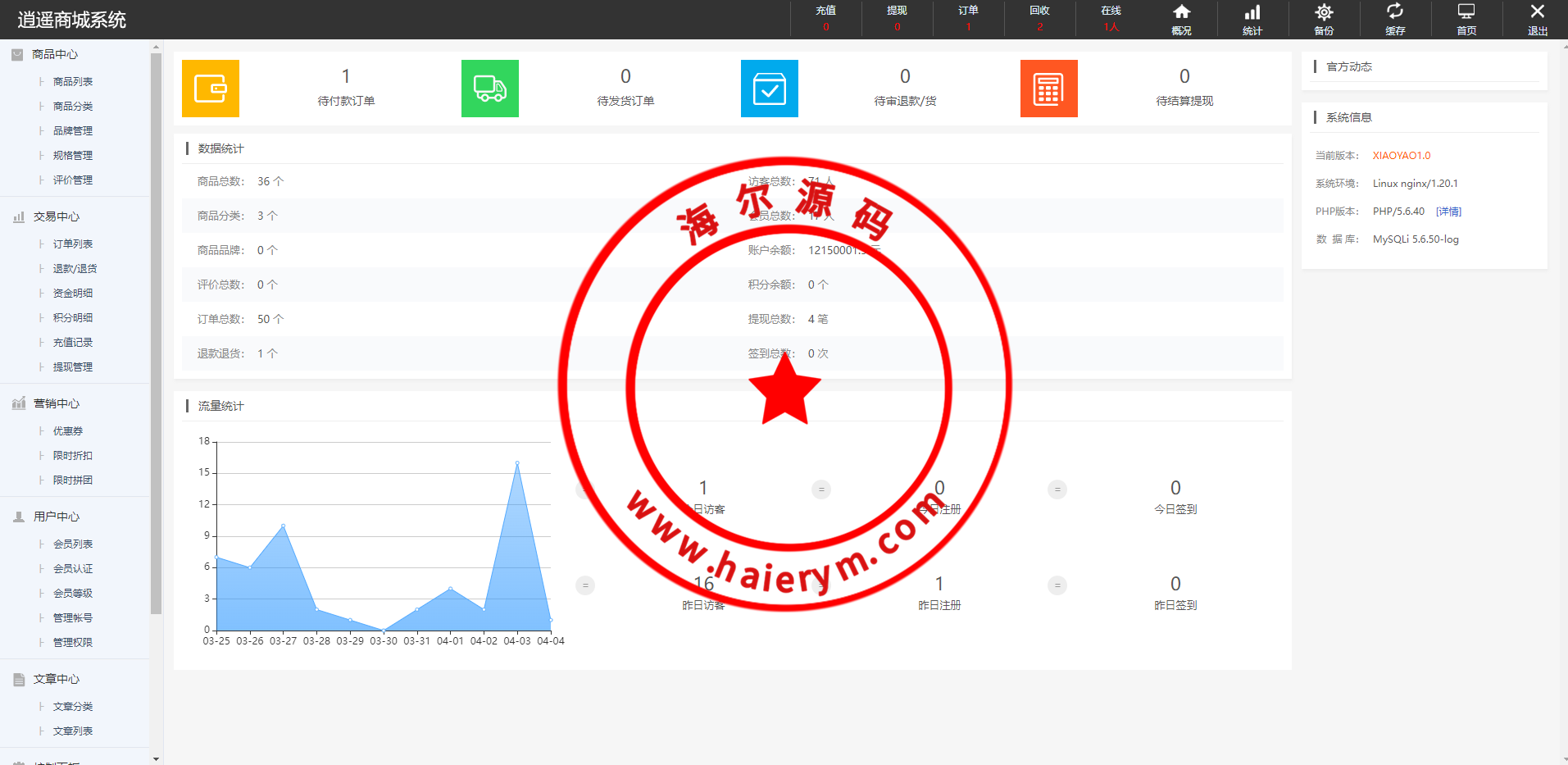1568x765 pixels.
Task: Collapse the 交易中心 sidebar section
Action: [56, 216]
